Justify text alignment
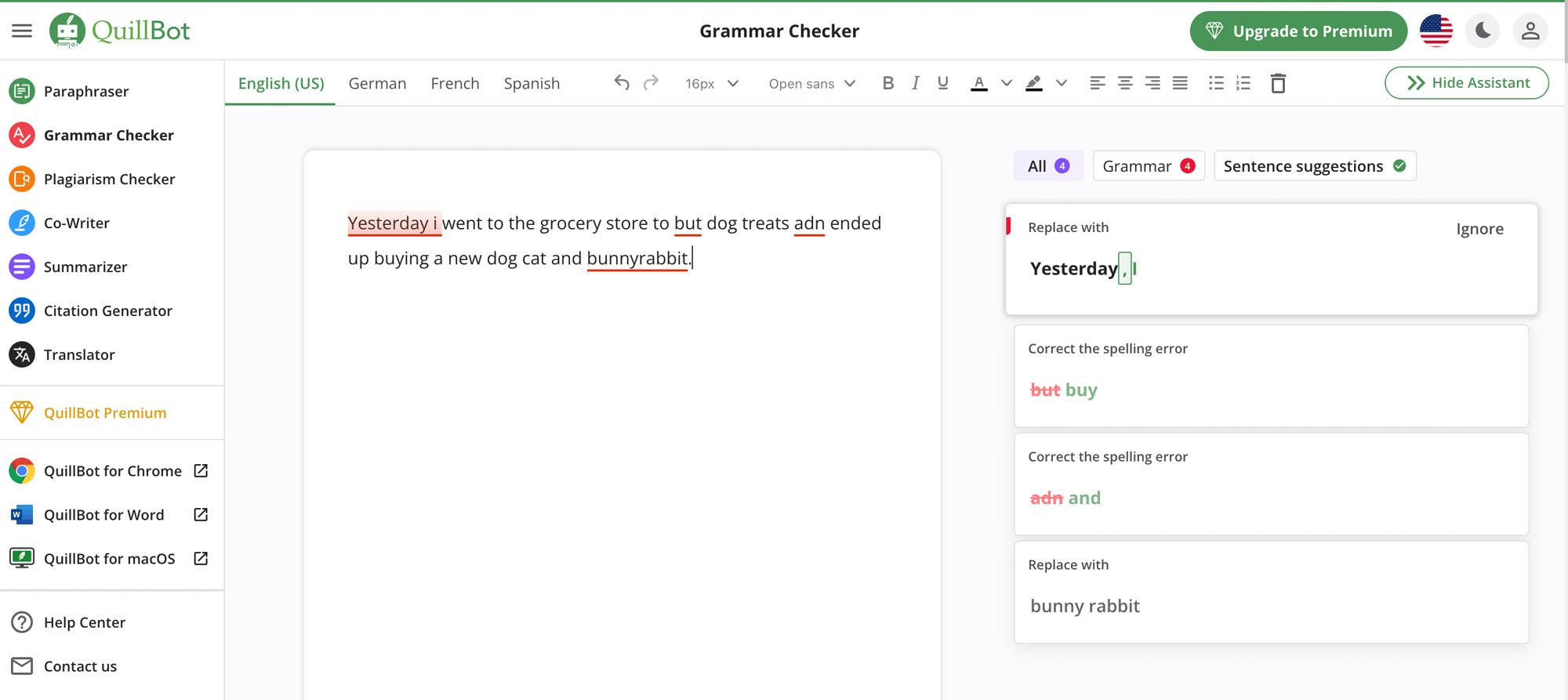Viewport: 1568px width, 700px height. tap(1180, 82)
